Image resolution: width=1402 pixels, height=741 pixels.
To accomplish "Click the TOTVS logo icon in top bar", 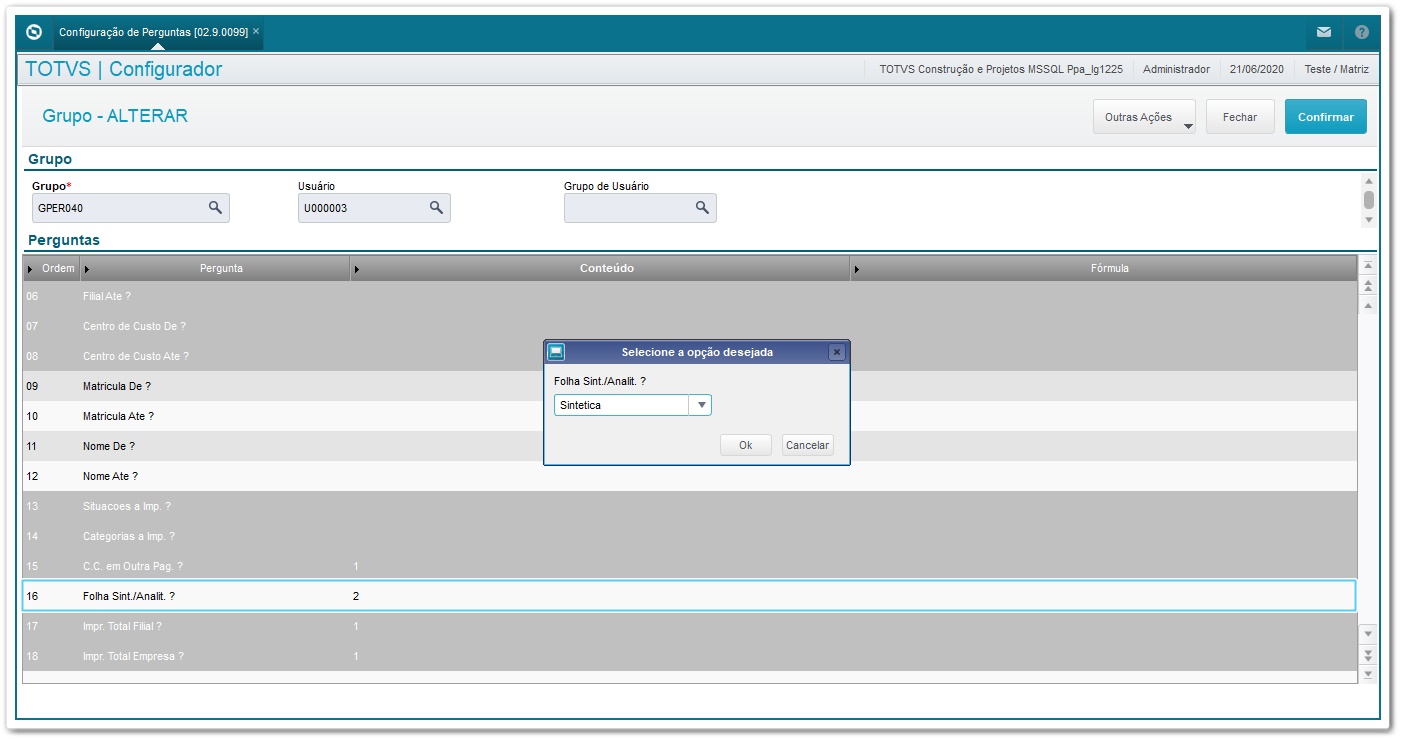I will pos(34,32).
